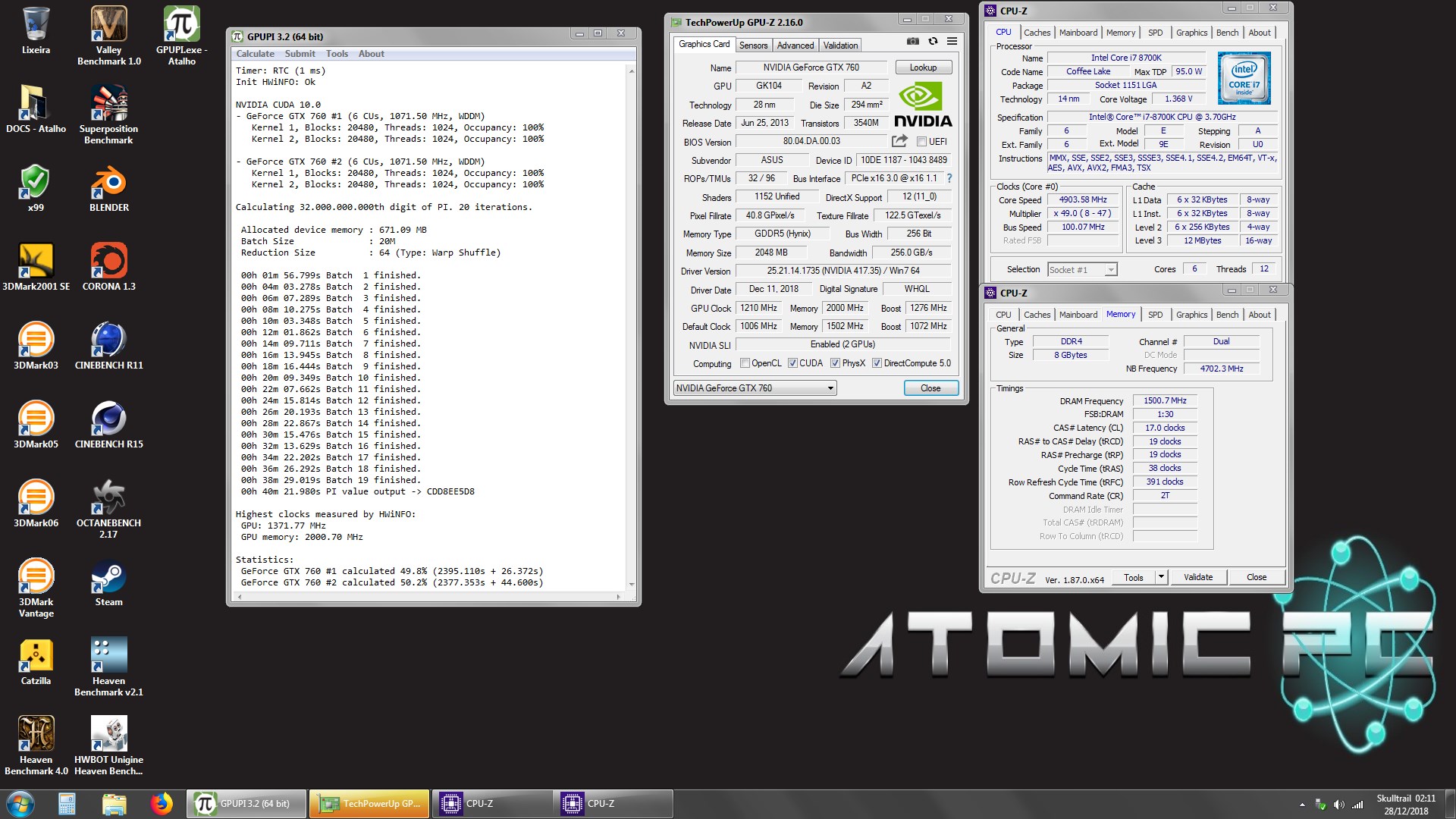The height and width of the screenshot is (819, 1456).
Task: Open Tools menu in GPUPI
Action: coord(337,54)
